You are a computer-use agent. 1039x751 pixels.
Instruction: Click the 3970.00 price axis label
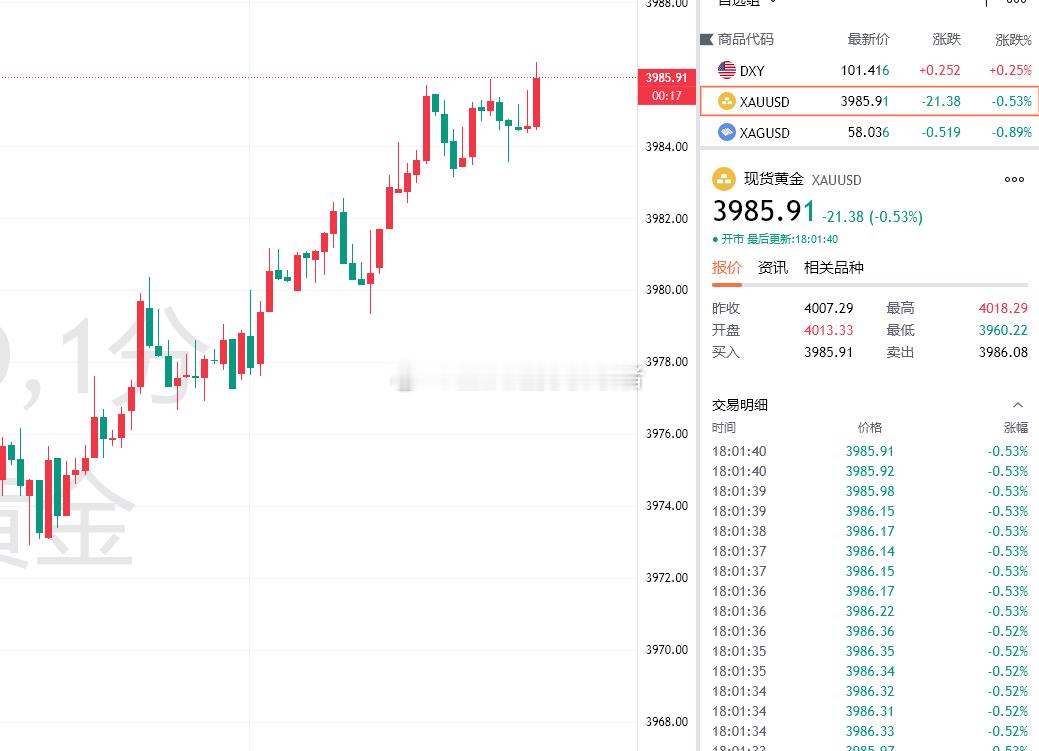pyautogui.click(x=667, y=650)
